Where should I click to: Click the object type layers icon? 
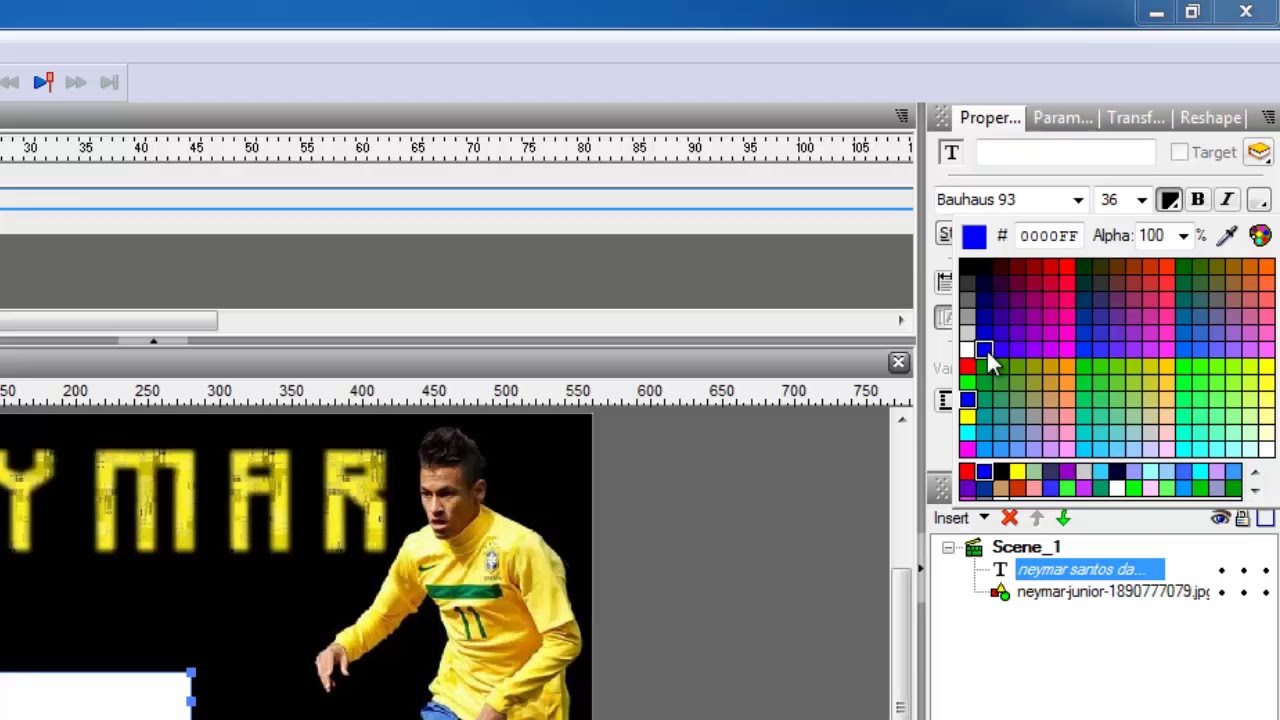[1258, 152]
